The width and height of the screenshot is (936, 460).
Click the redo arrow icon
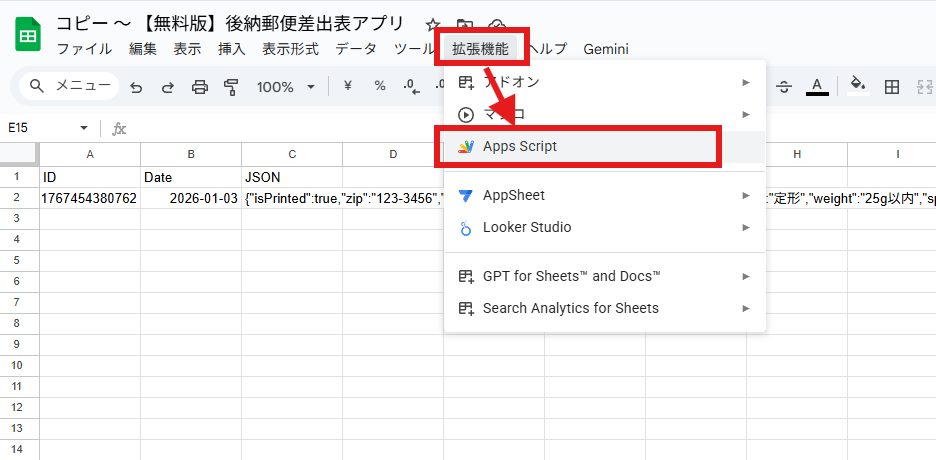click(167, 87)
